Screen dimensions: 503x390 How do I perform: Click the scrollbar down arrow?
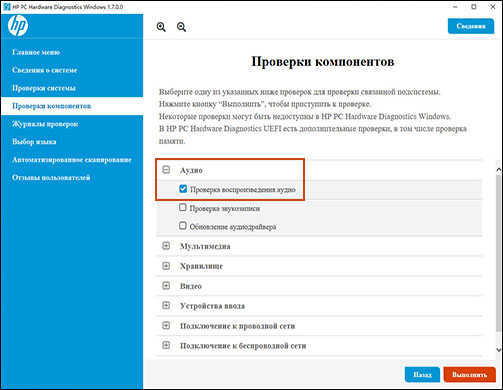tap(499, 350)
